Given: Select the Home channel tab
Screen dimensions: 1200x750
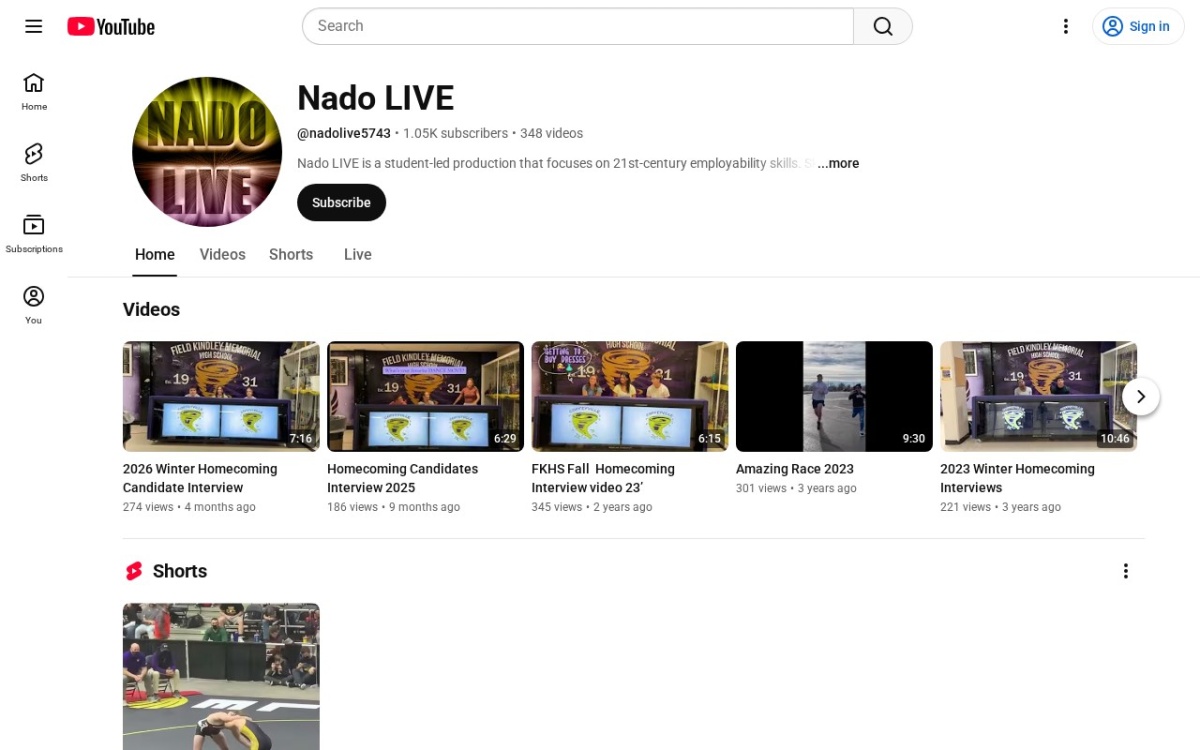Looking at the screenshot, I should [155, 254].
